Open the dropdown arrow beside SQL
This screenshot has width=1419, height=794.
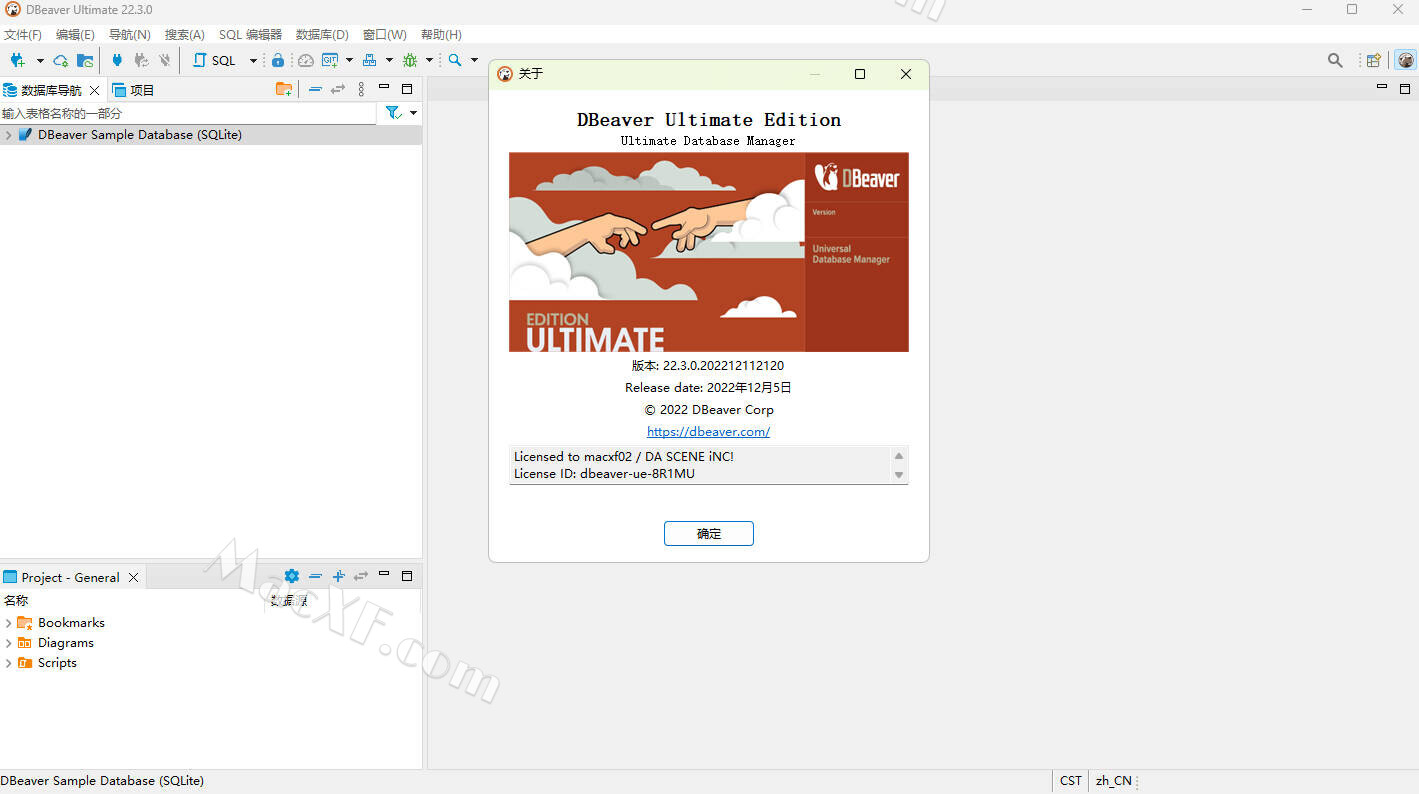(253, 60)
